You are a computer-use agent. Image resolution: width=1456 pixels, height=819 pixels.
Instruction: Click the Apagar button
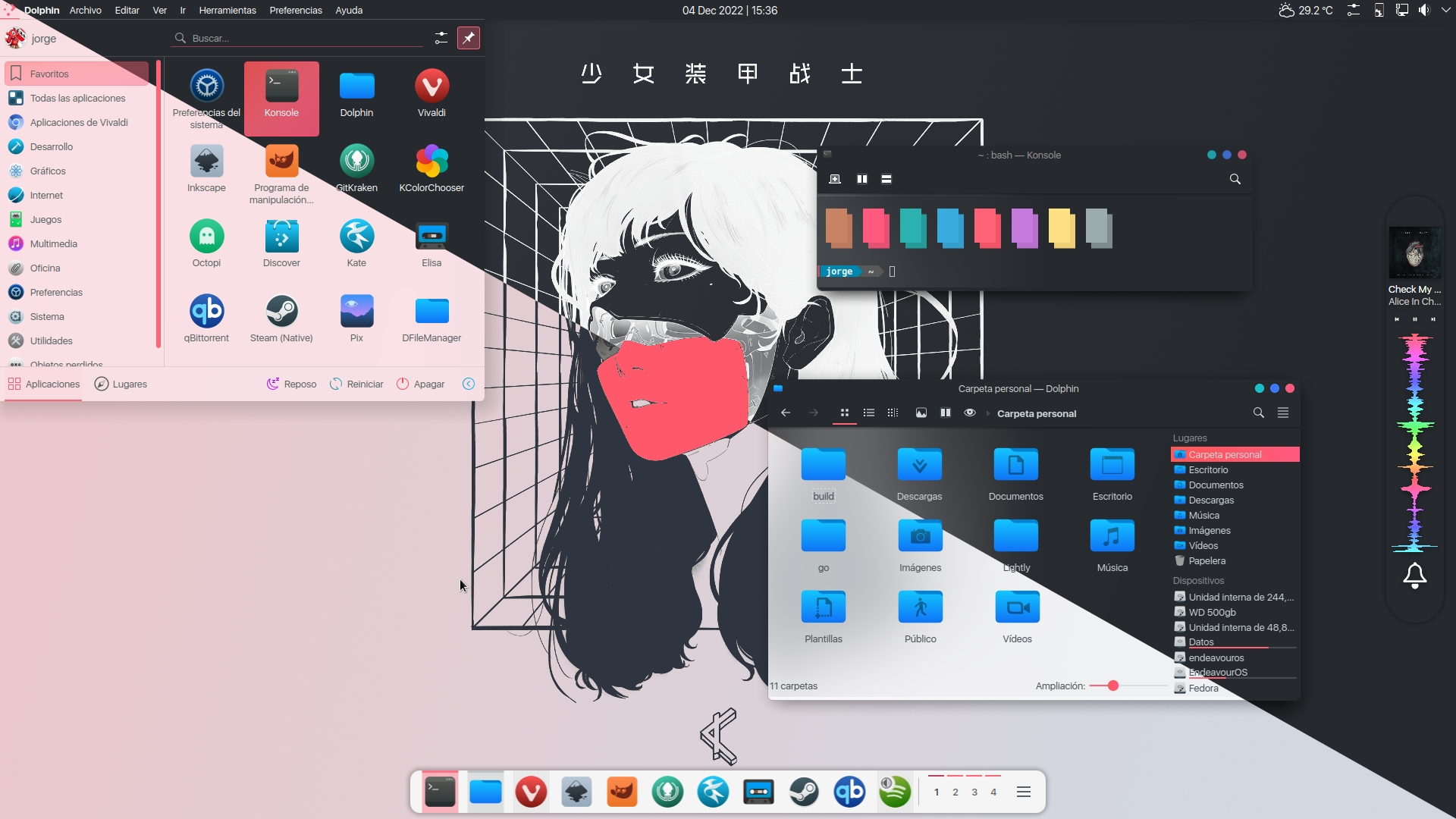pos(420,384)
